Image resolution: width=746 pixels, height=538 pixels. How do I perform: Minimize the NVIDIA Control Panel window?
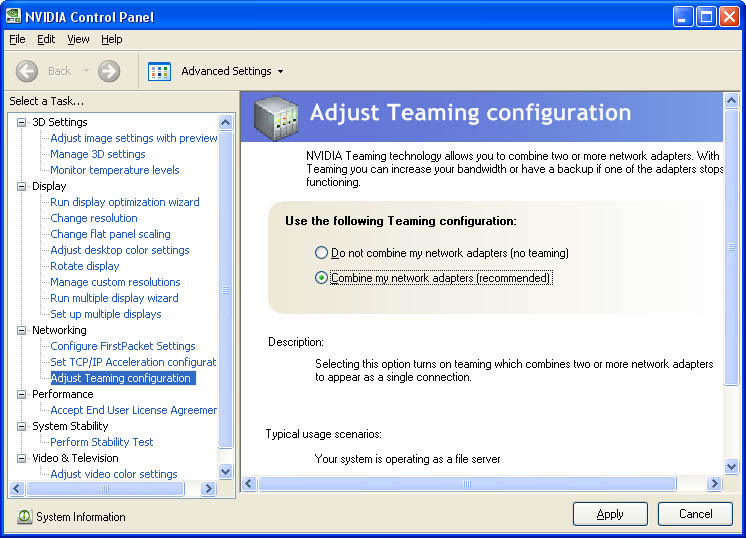pyautogui.click(x=683, y=17)
